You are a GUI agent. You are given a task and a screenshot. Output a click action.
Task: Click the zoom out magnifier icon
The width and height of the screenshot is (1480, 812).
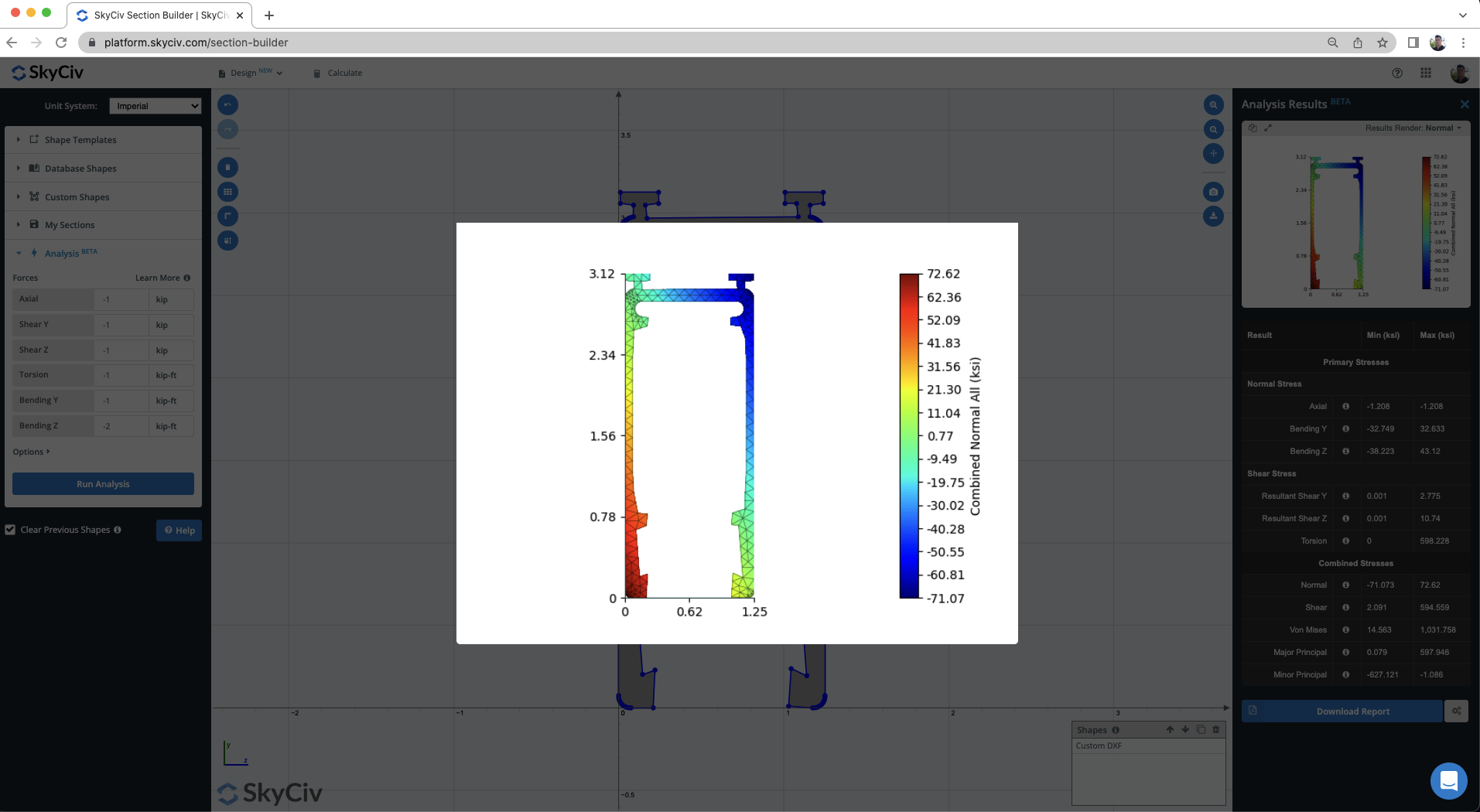pos(1212,129)
